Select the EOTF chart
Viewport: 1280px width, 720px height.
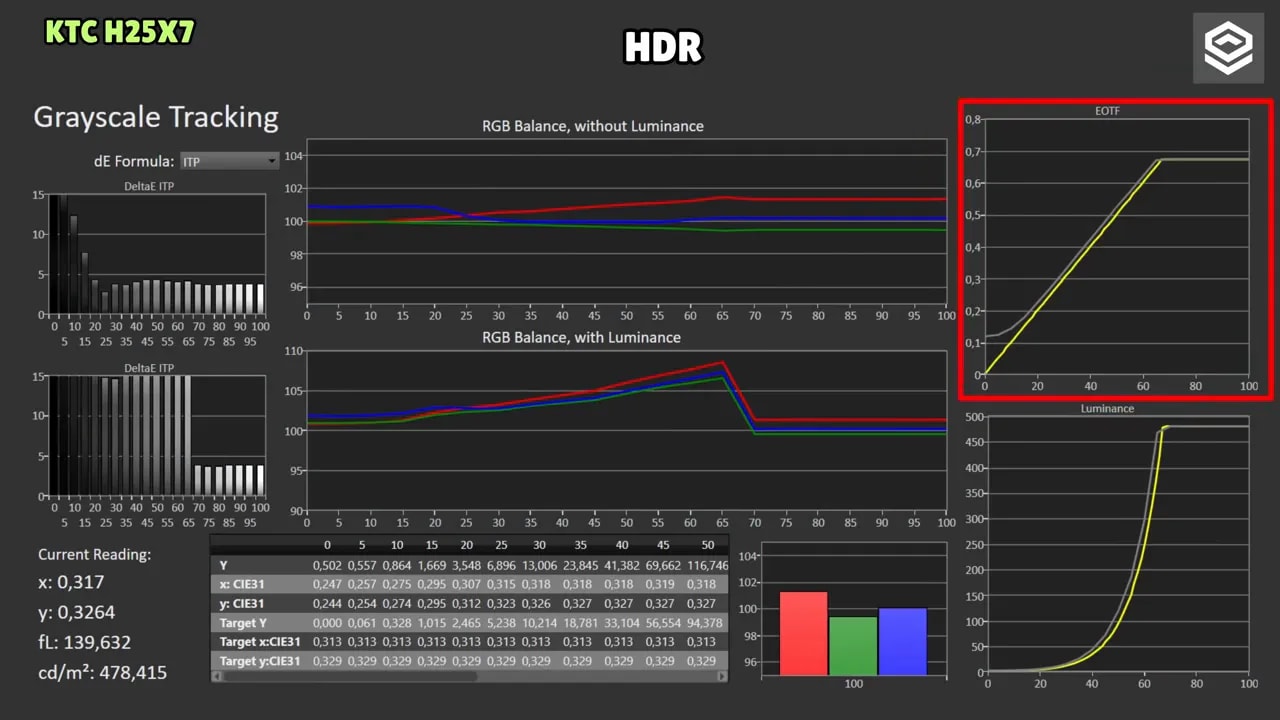[1116, 249]
